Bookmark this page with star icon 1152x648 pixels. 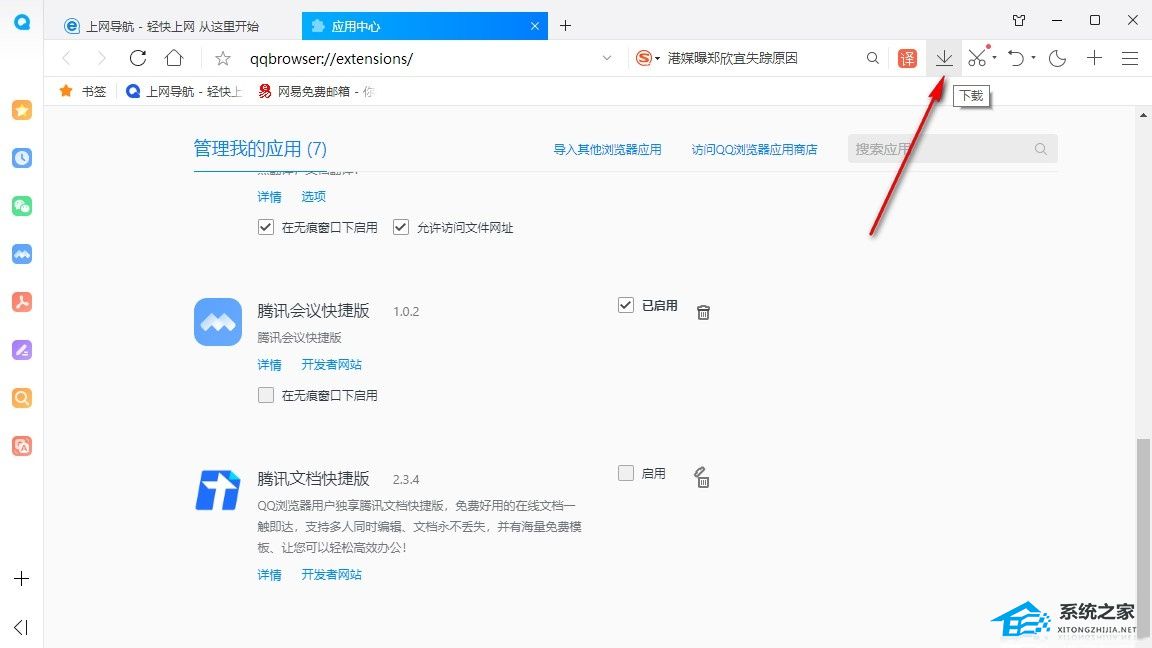(x=223, y=58)
